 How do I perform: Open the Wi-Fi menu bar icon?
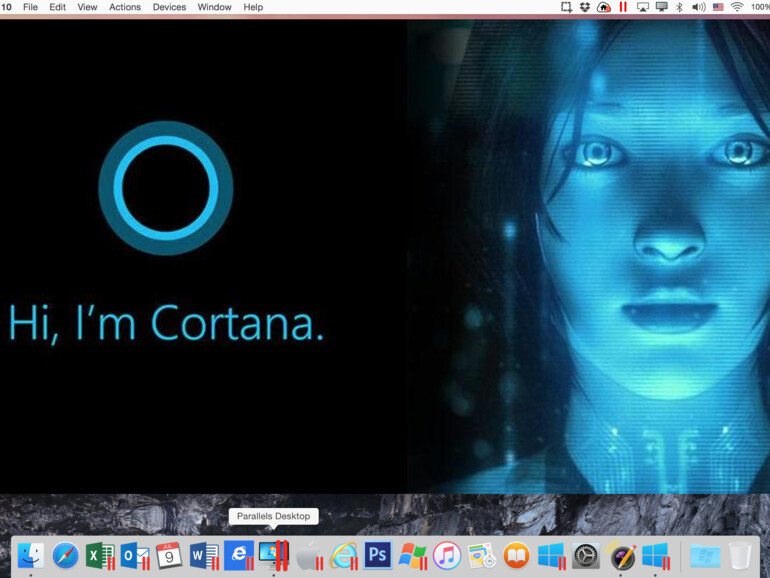[737, 7]
